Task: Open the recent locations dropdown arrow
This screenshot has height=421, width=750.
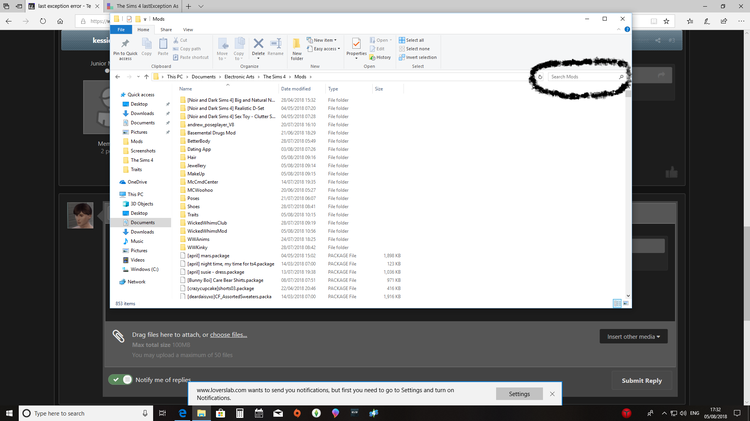Action: pos(138,77)
